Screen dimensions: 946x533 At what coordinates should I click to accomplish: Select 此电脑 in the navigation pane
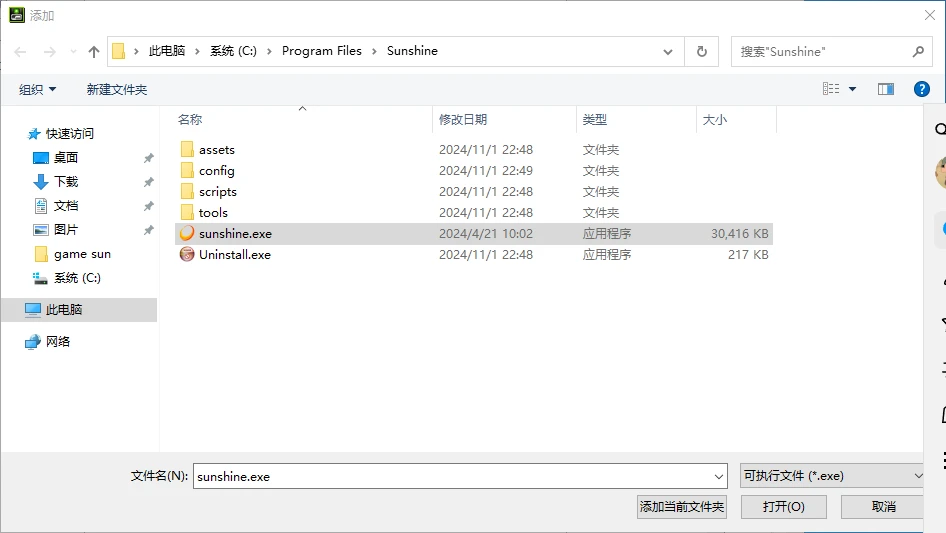64,310
